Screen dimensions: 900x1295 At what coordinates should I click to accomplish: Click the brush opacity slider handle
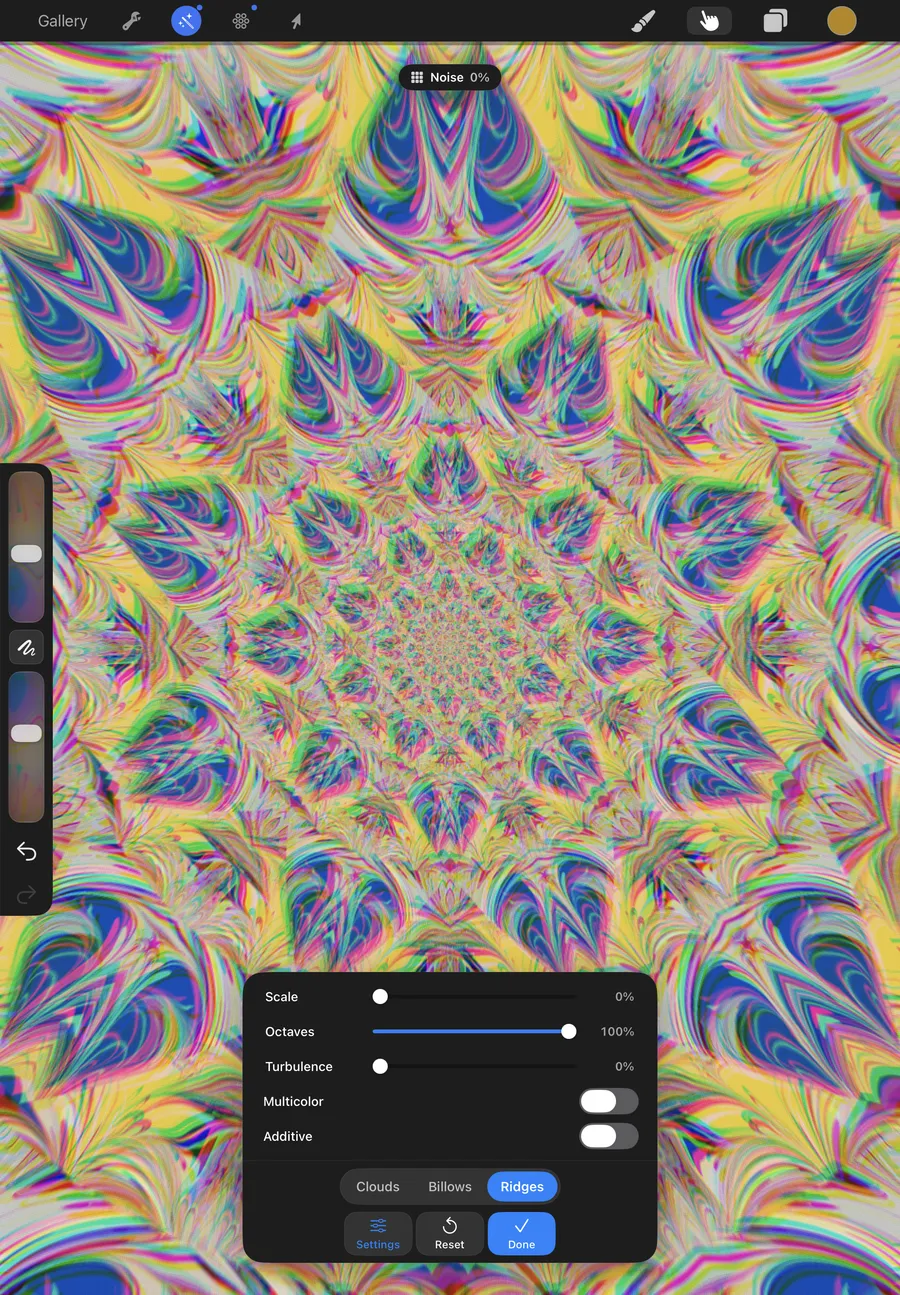point(26,733)
